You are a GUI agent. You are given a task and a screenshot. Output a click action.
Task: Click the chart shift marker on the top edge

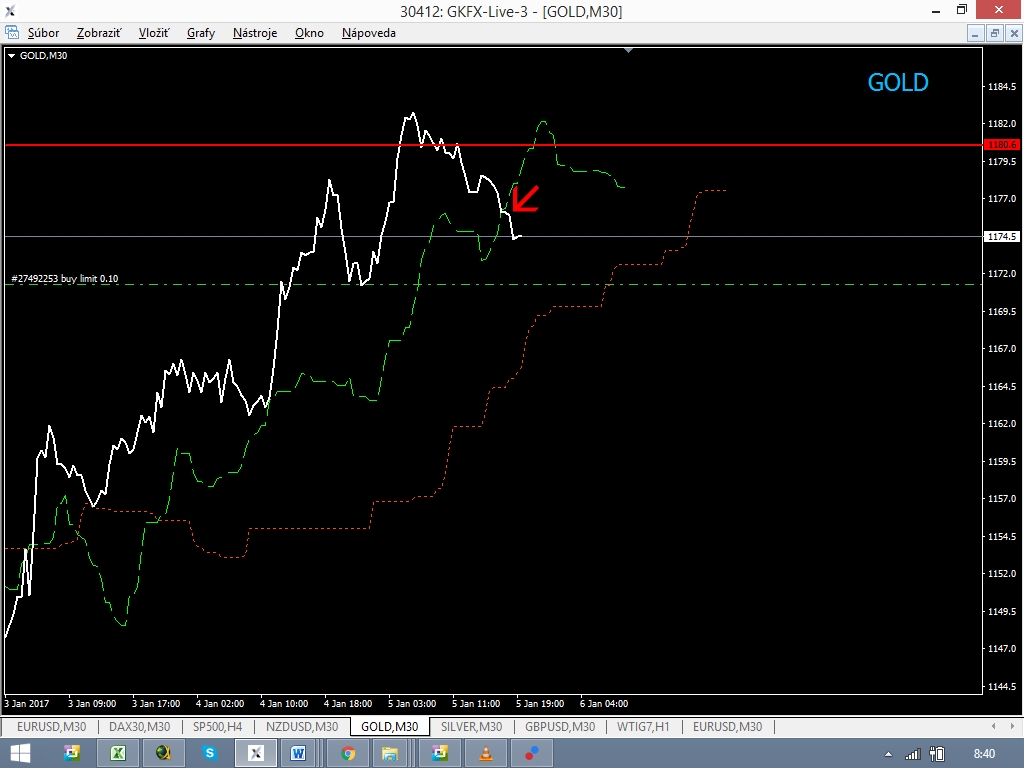[628, 50]
